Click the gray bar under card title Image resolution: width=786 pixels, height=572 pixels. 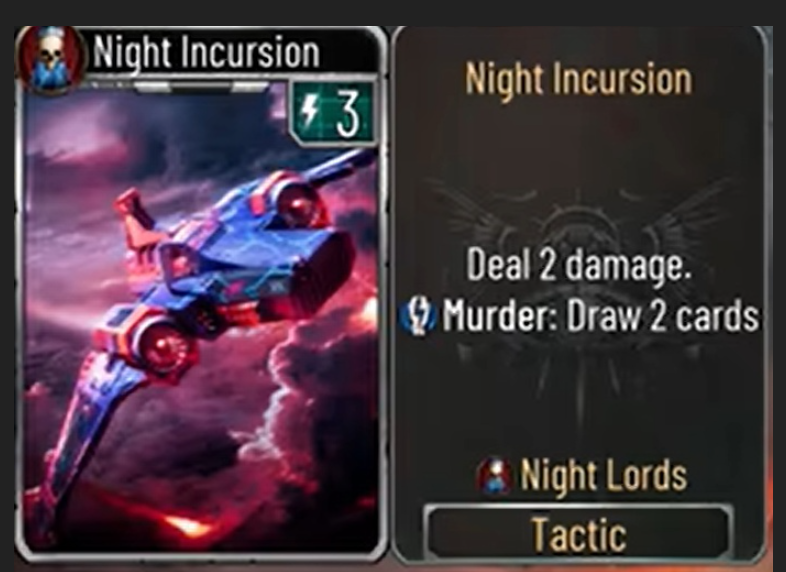coord(201,87)
